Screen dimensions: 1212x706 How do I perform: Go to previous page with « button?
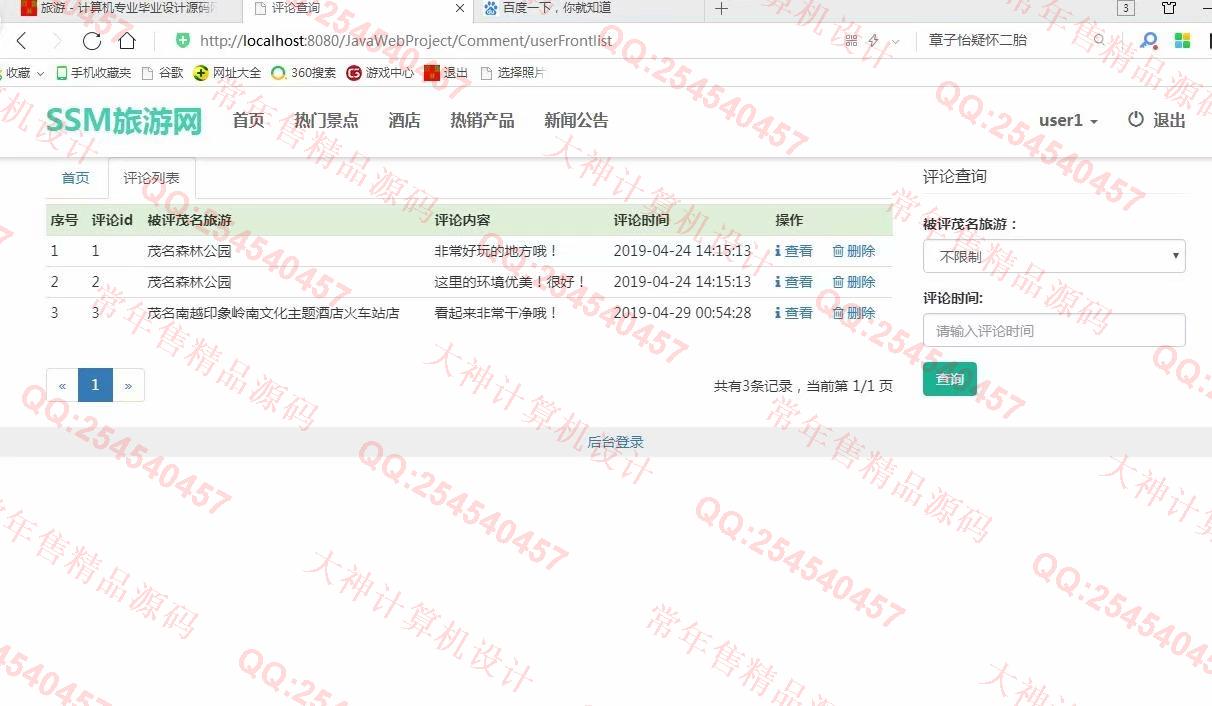[x=62, y=385]
